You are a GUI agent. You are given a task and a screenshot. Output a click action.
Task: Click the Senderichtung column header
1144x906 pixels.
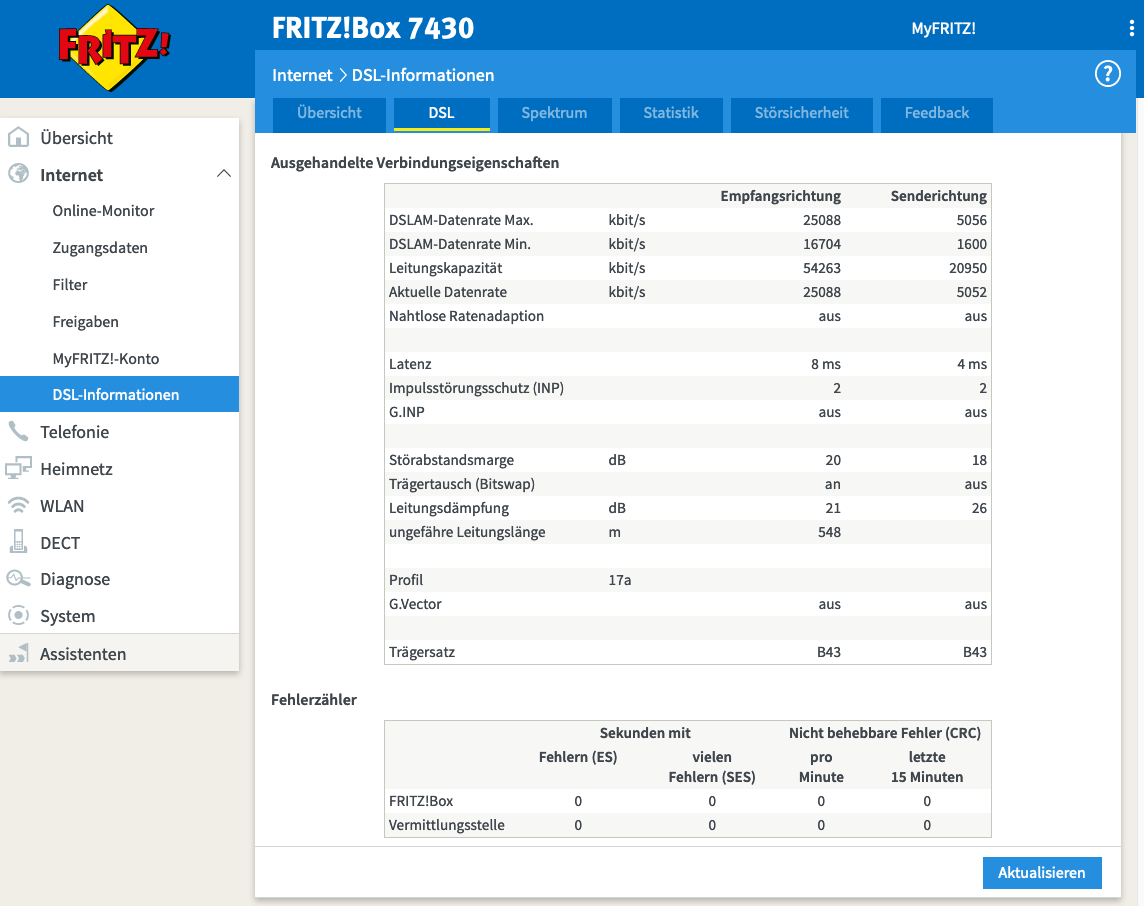coord(938,195)
